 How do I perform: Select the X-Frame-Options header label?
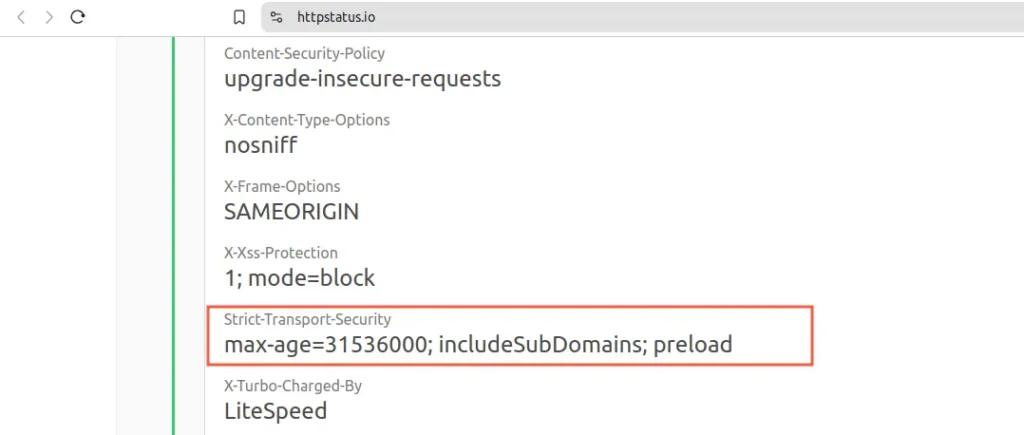click(282, 187)
